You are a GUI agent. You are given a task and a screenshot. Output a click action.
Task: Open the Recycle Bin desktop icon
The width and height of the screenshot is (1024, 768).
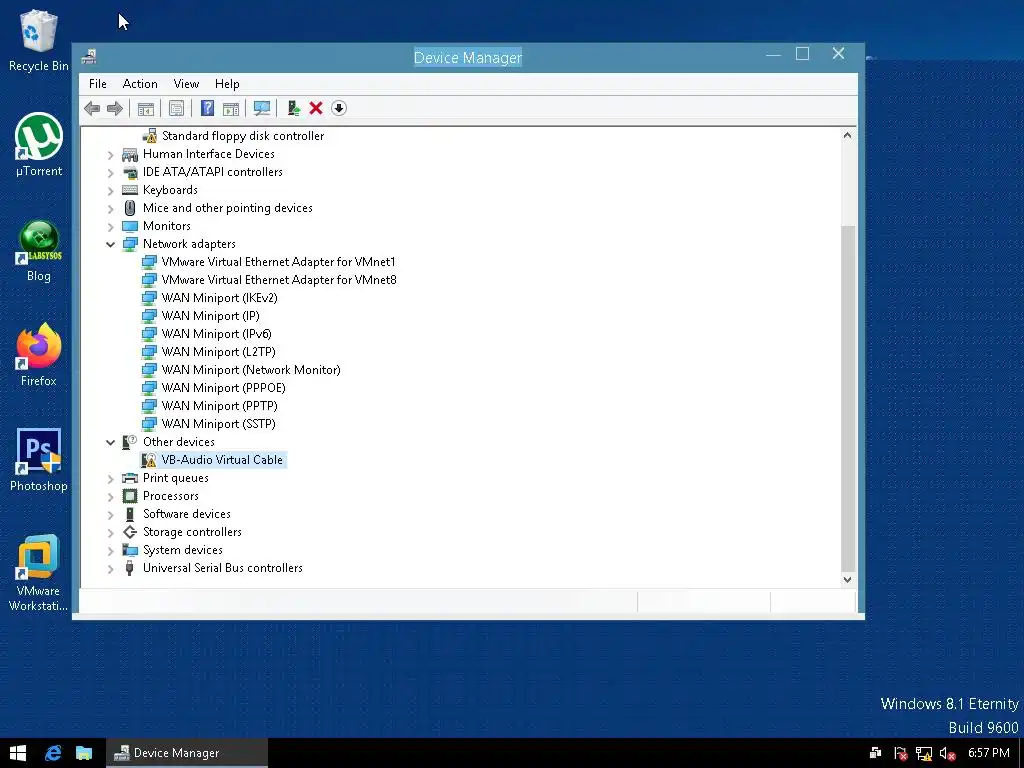39,40
